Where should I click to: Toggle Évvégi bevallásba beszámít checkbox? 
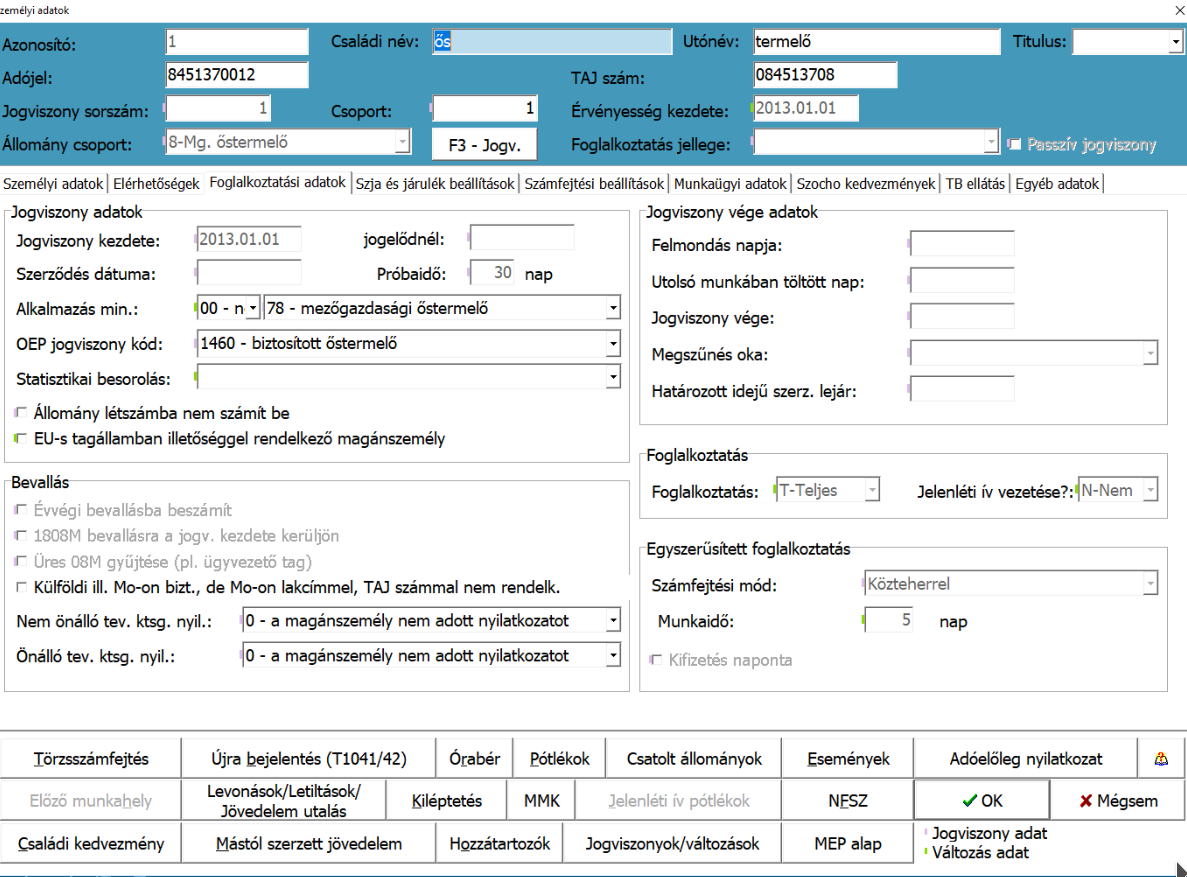tap(21, 510)
